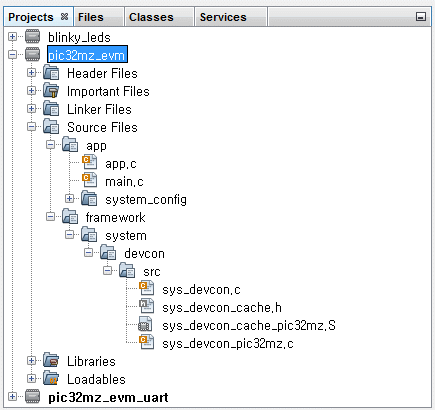Click the Libraries folder icon
The width and height of the screenshot is (435, 410).
(51, 361)
